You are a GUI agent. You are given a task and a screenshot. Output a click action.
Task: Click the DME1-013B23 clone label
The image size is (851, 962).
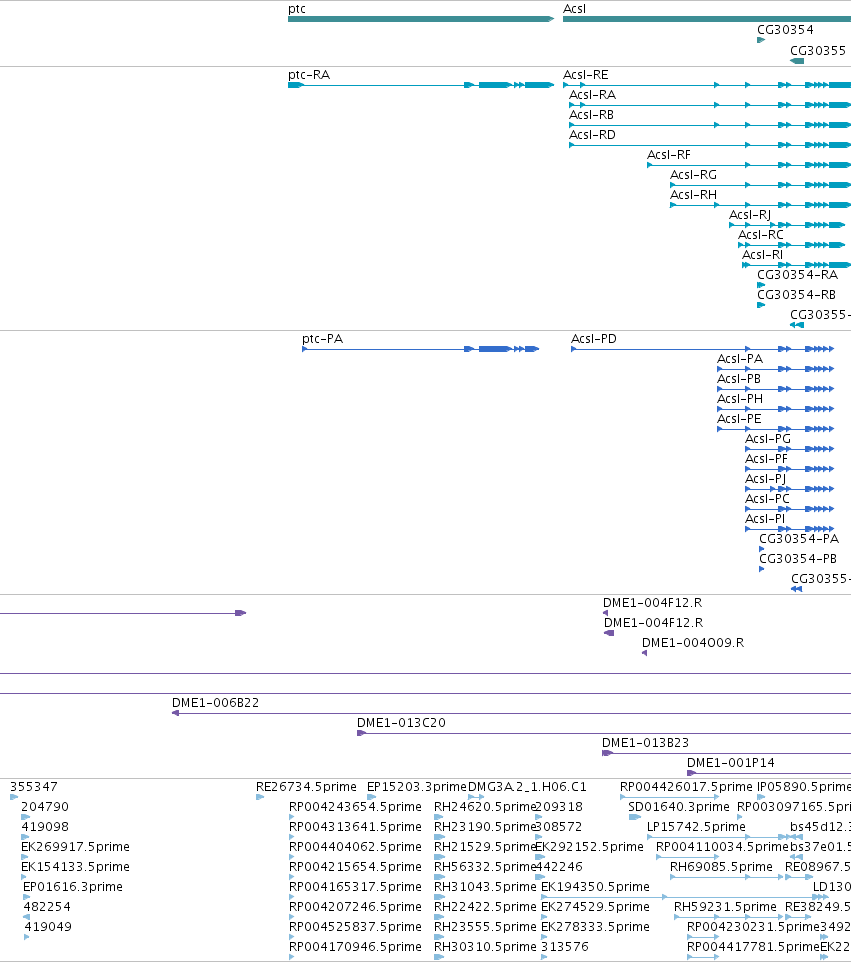[645, 742]
